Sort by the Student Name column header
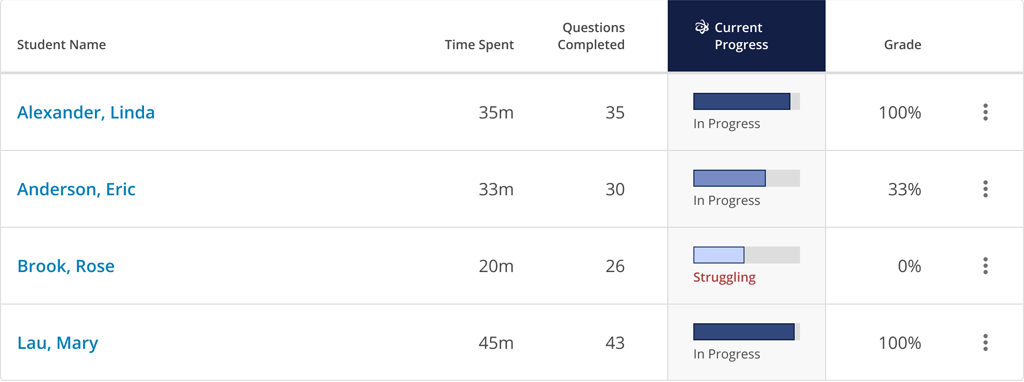Image resolution: width=1024 pixels, height=382 pixels. pyautogui.click(x=61, y=45)
